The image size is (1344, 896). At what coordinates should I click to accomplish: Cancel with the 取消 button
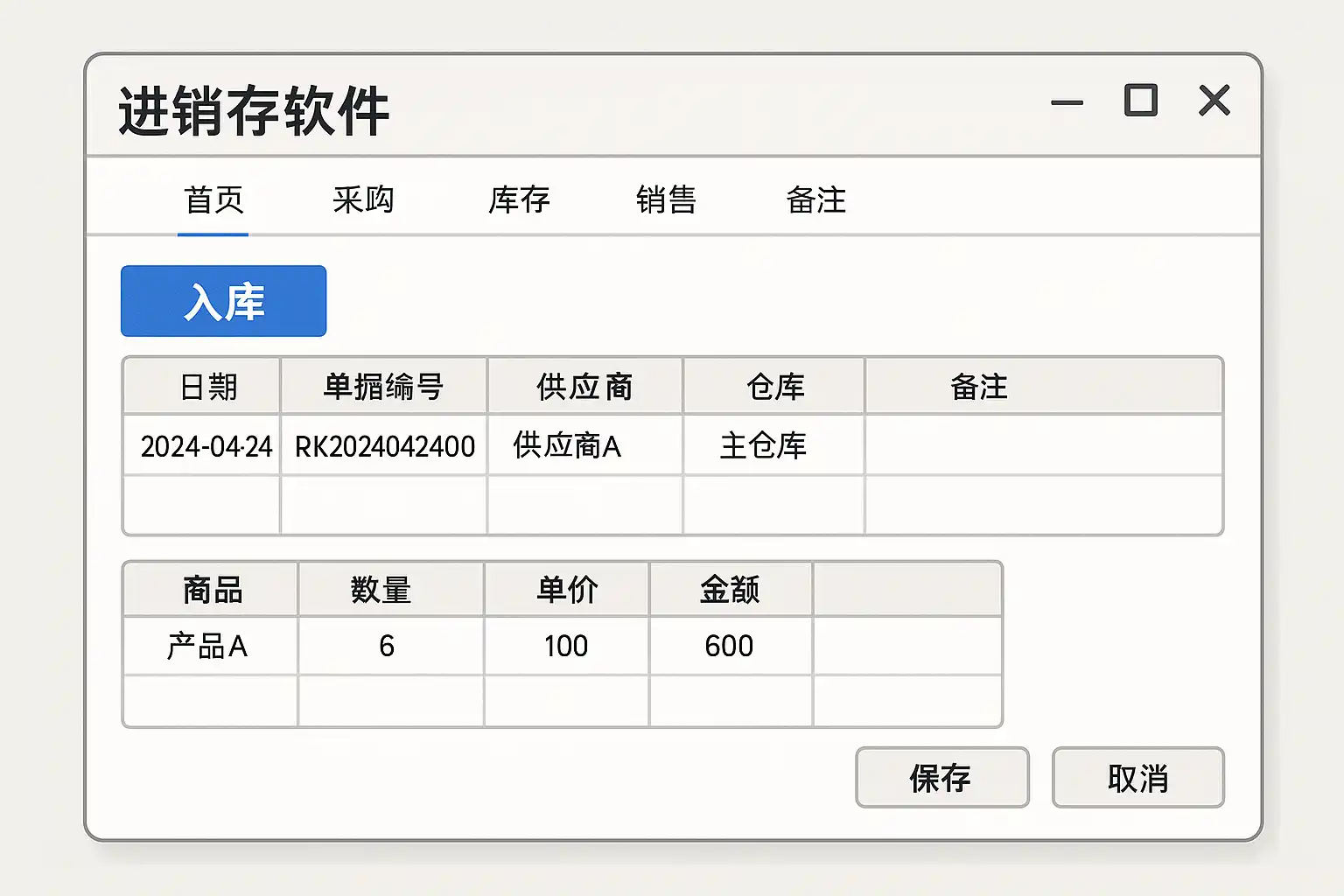pos(1137,778)
